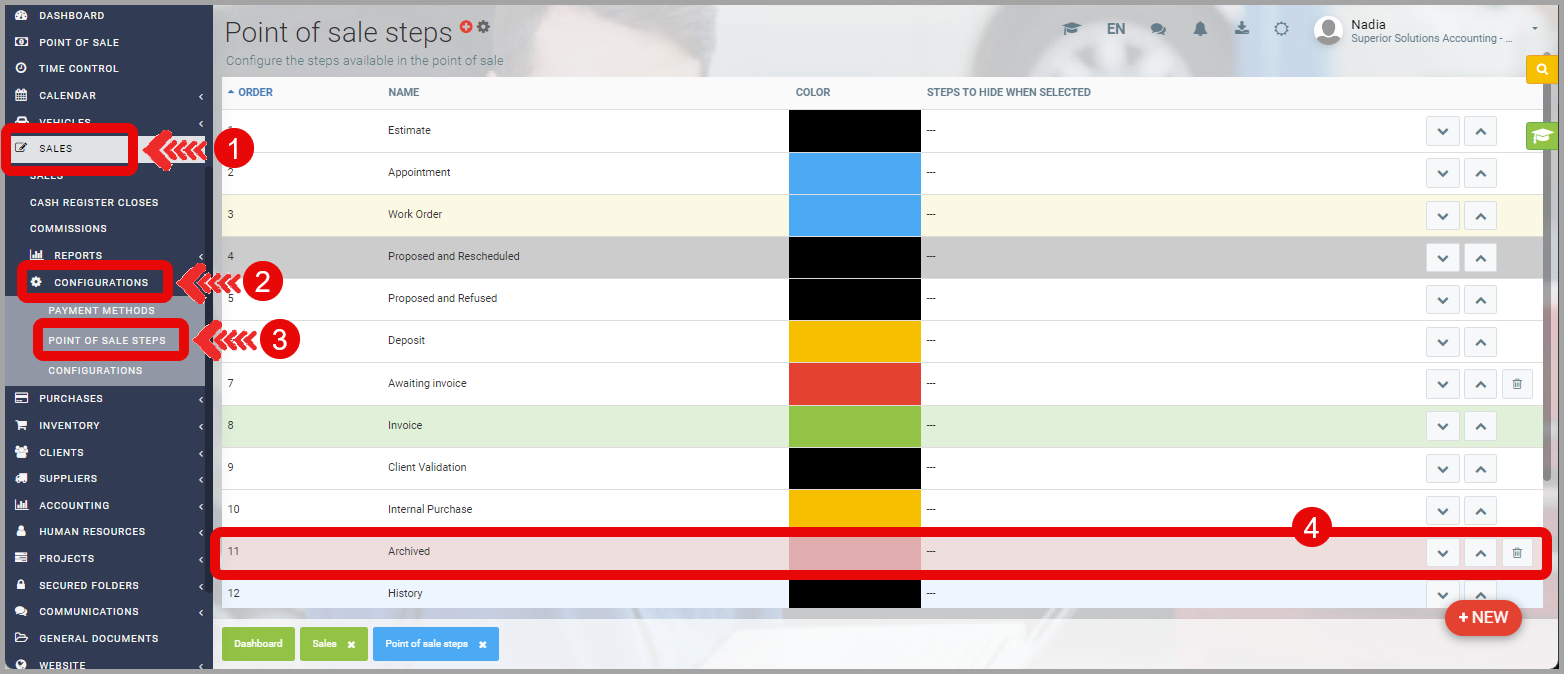Screen dimensions: 1564x674
Task: Switch language with the EN button
Action: coord(1116,29)
